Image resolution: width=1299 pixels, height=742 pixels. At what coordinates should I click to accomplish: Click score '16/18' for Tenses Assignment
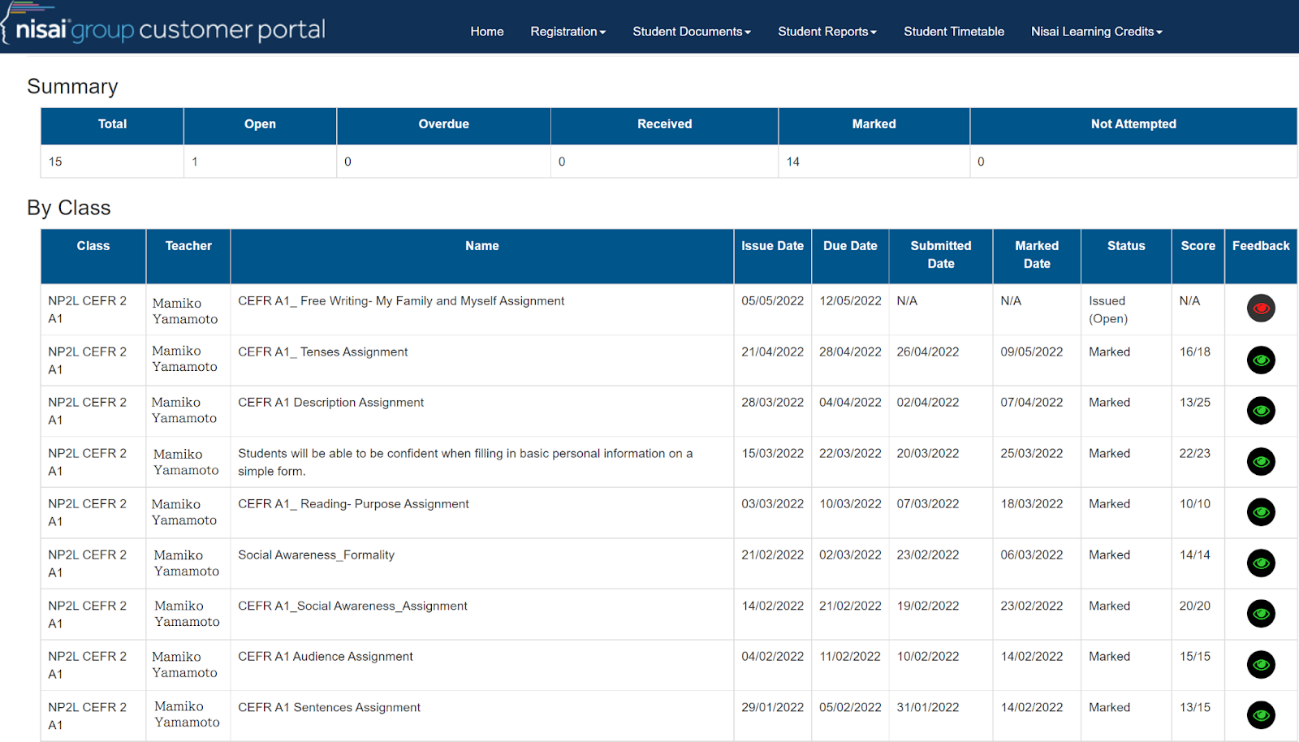click(x=1195, y=352)
